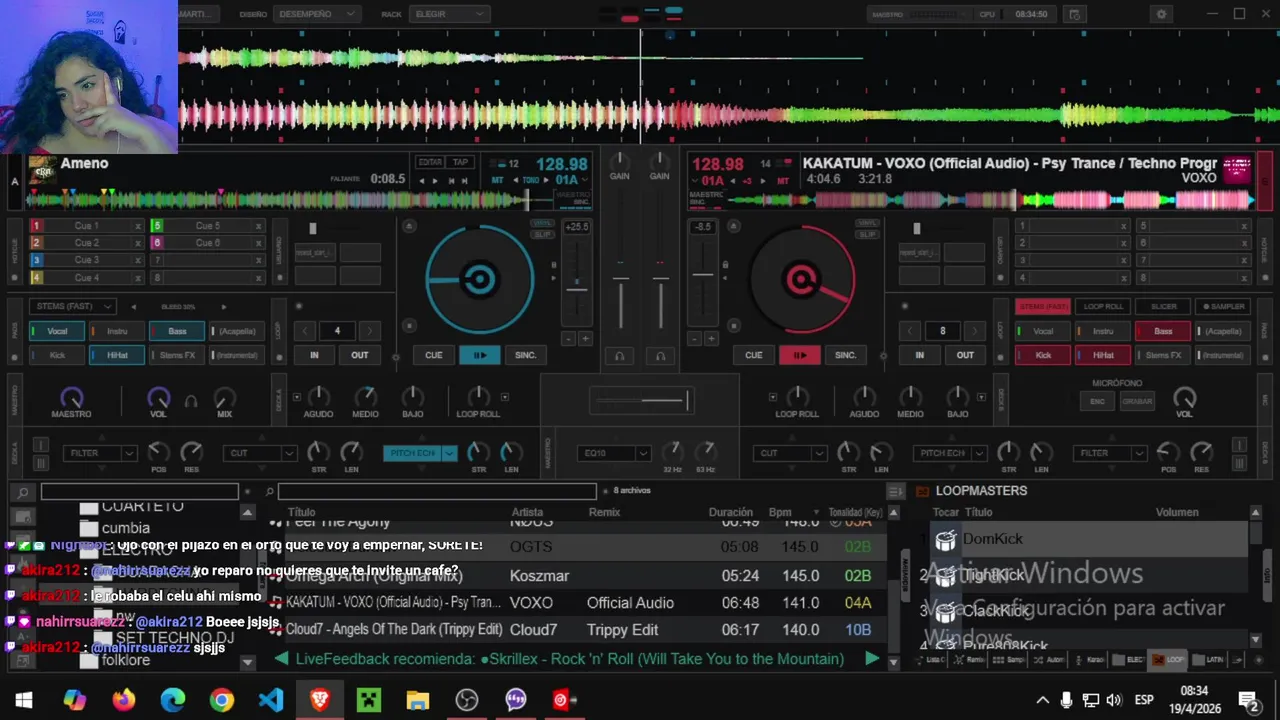This screenshot has width=1280, height=720.
Task: Open Firefox from the taskbar
Action: 124,700
